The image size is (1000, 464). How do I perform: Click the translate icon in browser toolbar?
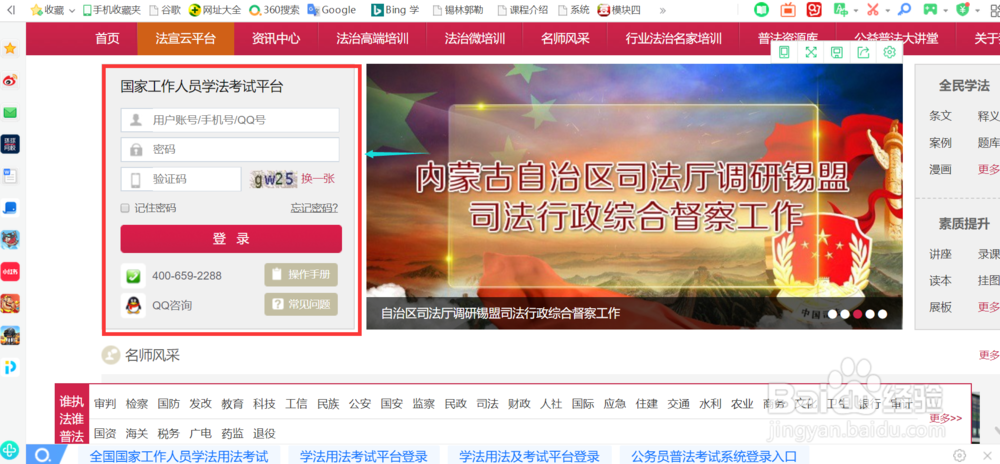841,10
